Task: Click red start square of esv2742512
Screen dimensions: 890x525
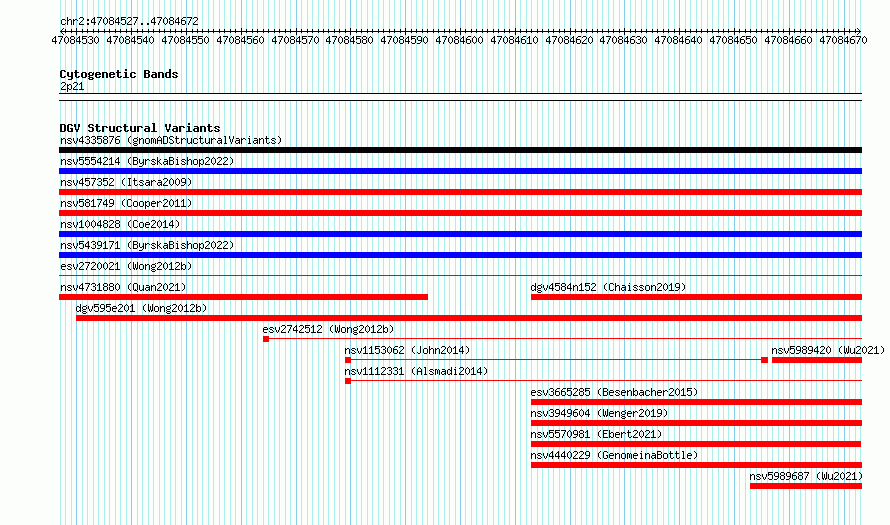Action: click(x=266, y=339)
